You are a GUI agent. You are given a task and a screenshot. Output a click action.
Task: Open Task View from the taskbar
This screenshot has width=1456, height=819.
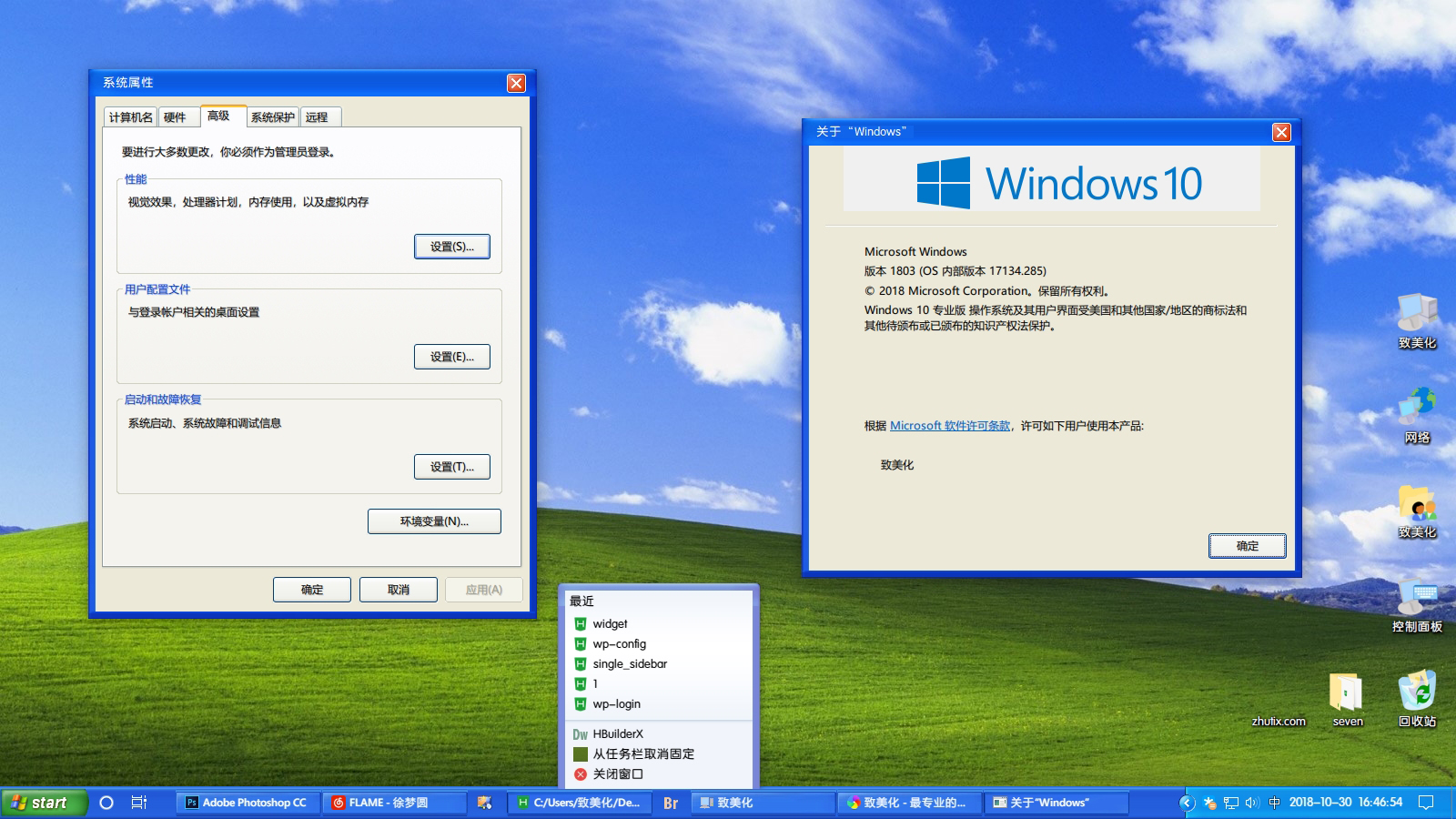(x=136, y=803)
